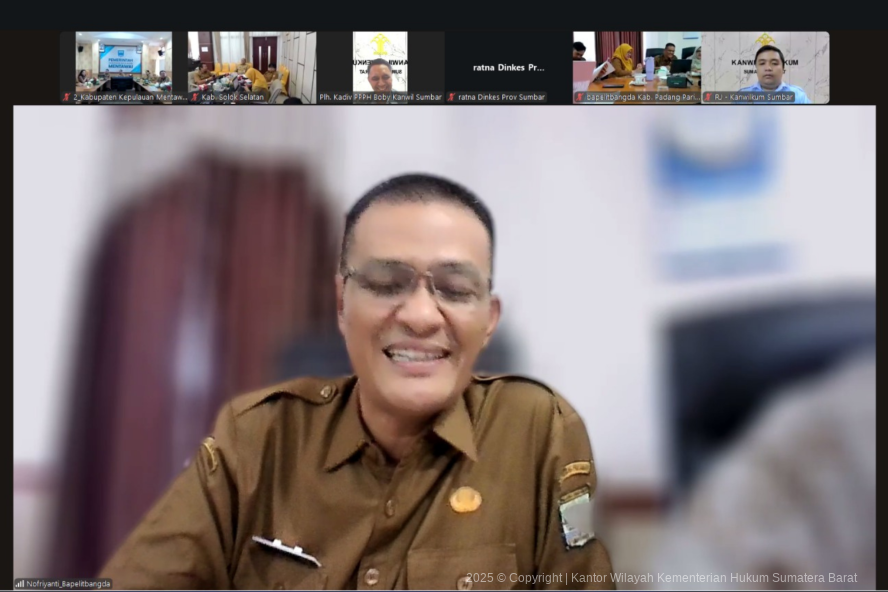This screenshot has width=888, height=592.
Task: Click the 'ratna Dinkes Prov Sumbar' bottom name label
Action: click(x=502, y=98)
